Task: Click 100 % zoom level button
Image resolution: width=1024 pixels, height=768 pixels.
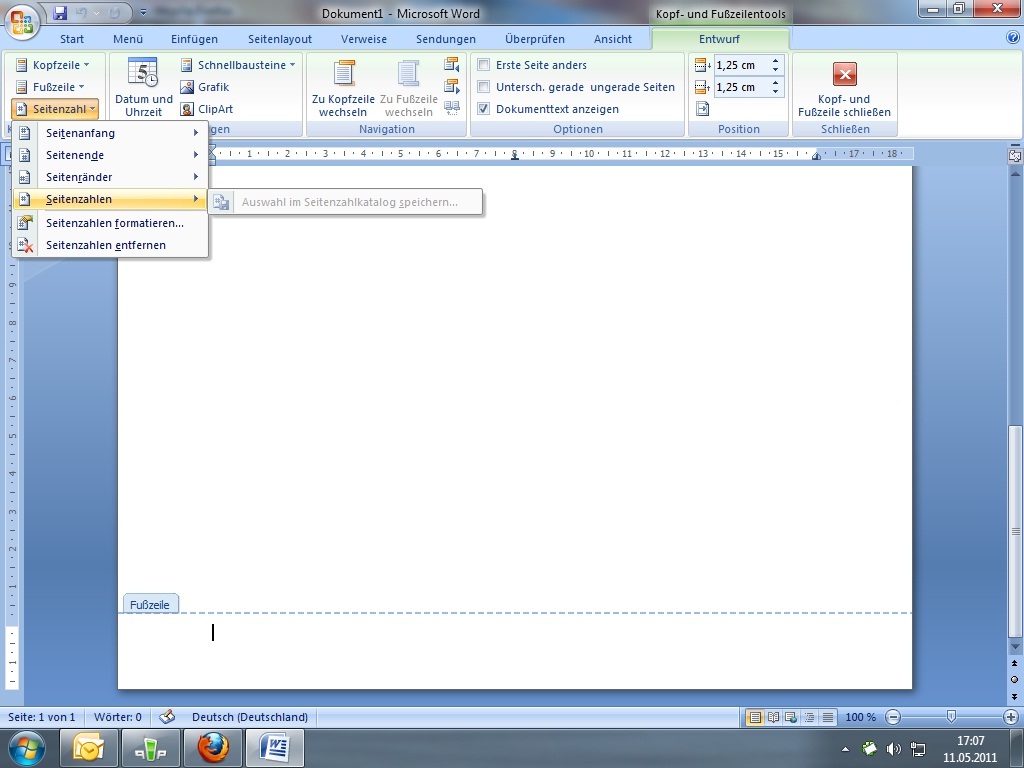Action: click(861, 717)
